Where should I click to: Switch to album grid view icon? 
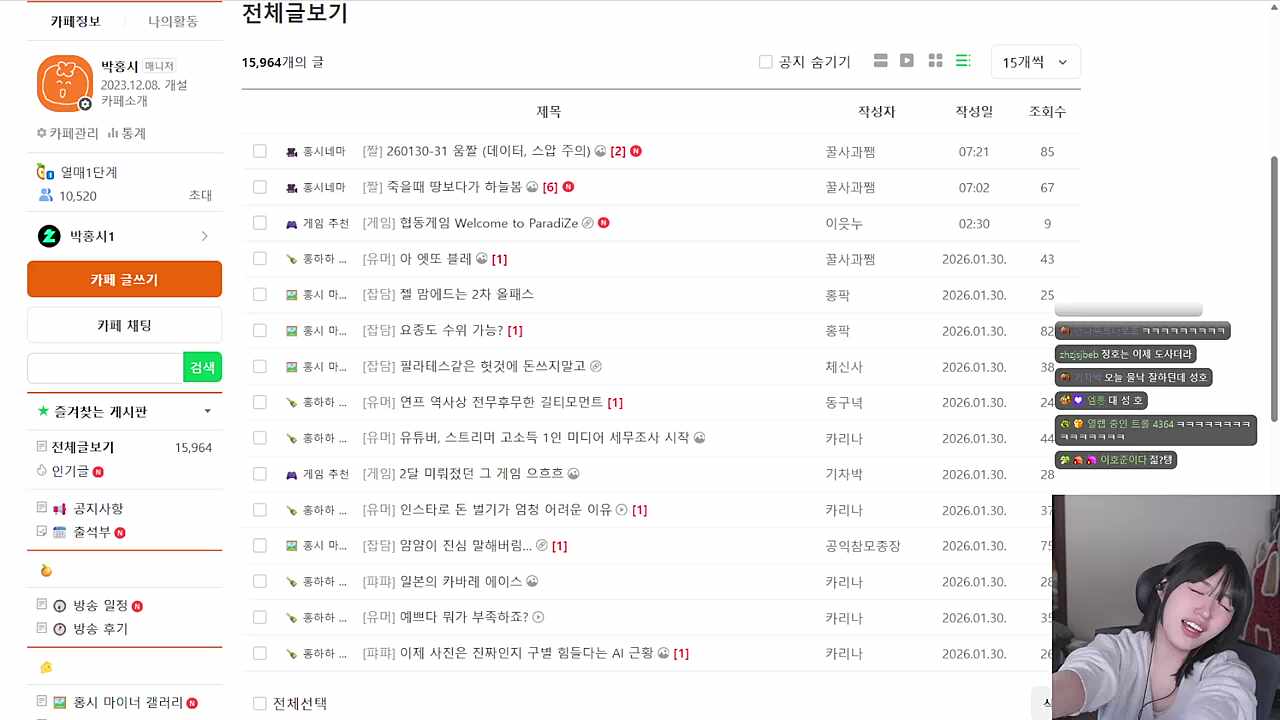pyautogui.click(x=935, y=61)
